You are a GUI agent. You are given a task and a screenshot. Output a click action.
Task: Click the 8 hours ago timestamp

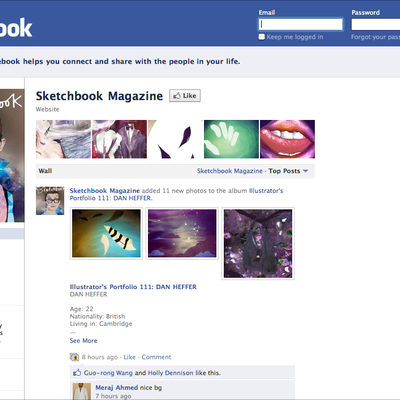100,357
